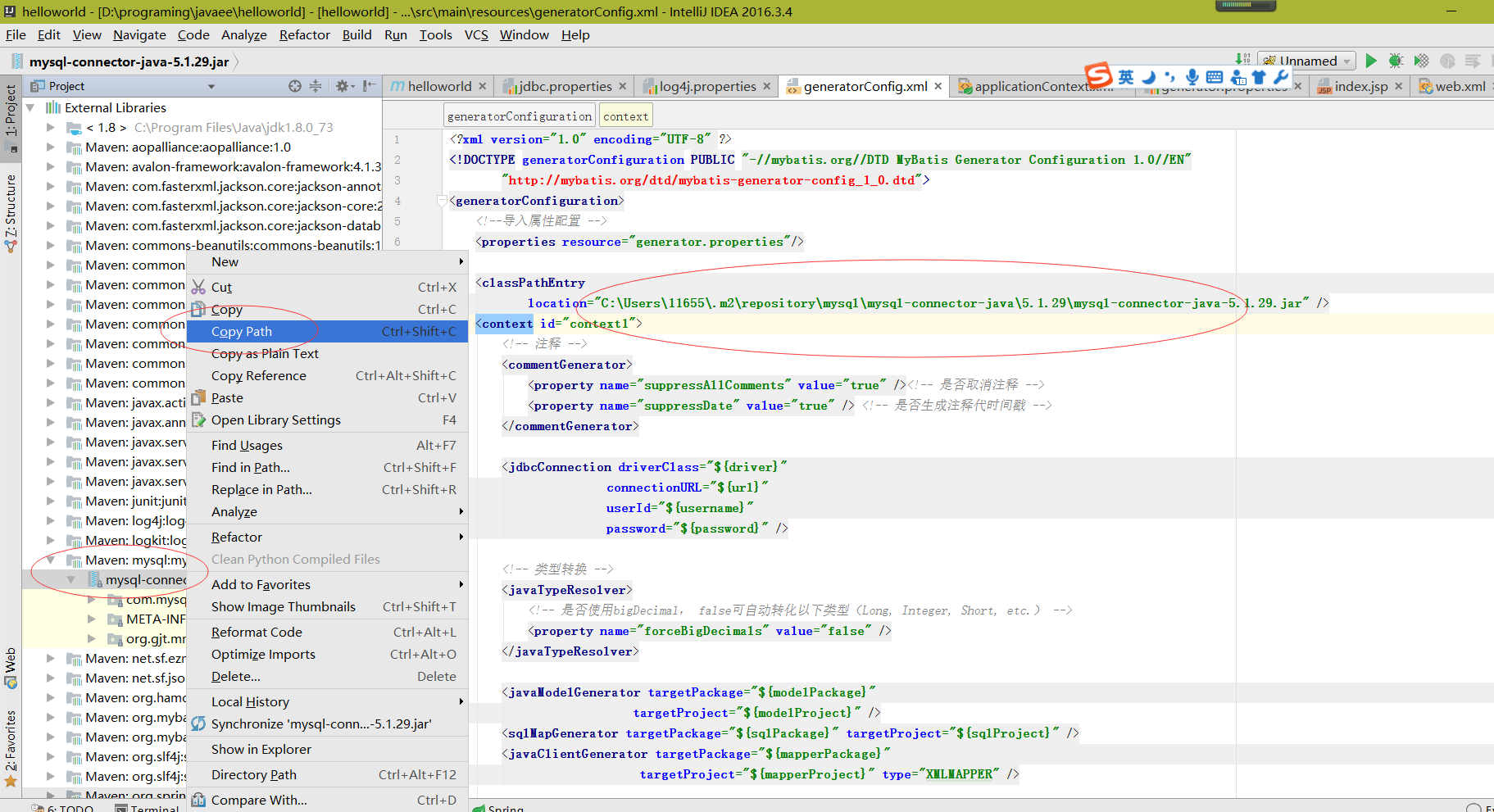Click the Sogou input method S logo
Image resolution: width=1494 pixels, height=812 pixels.
1099,75
